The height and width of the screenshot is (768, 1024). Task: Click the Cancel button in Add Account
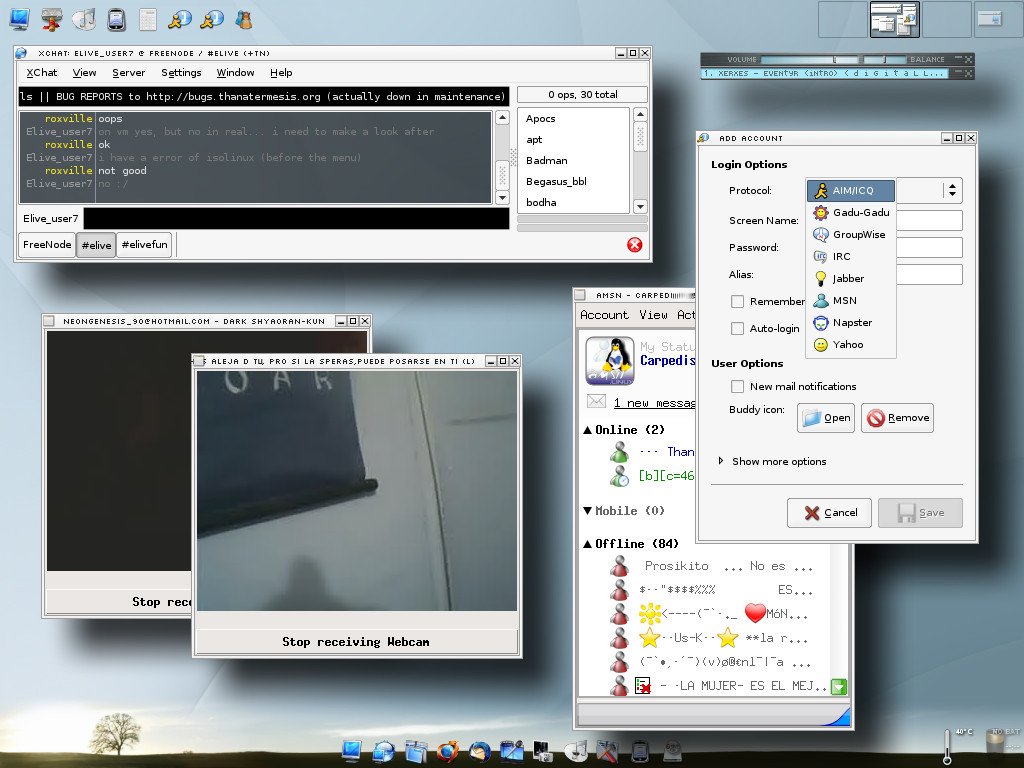click(x=829, y=513)
